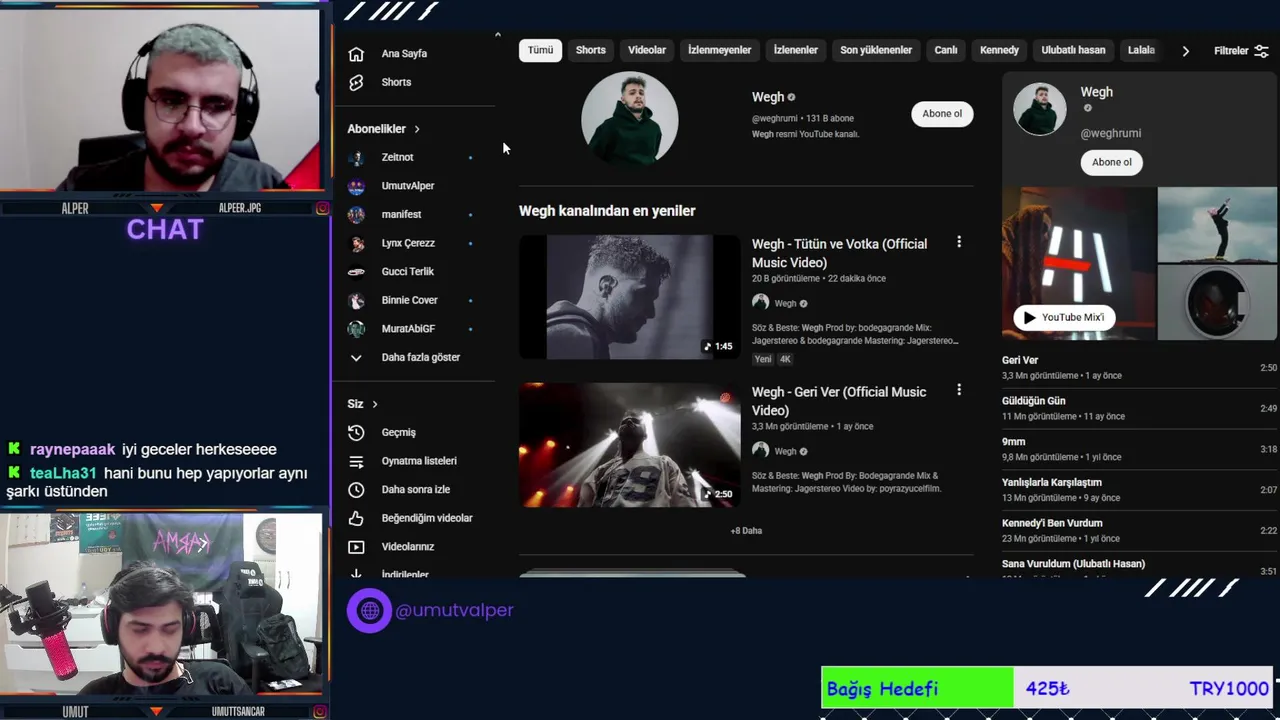Play Yanlışlarla Karşılaştım from mix list

tap(1139, 490)
